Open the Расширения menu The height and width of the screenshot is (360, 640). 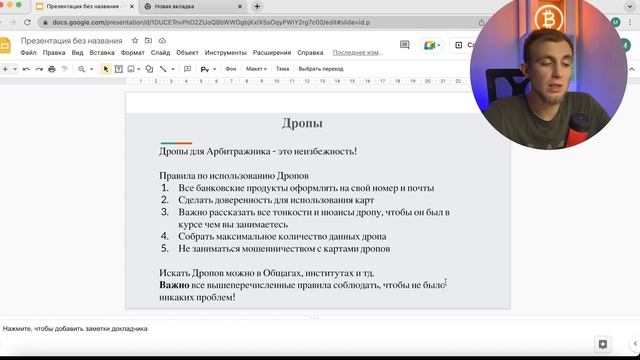click(x=272, y=53)
